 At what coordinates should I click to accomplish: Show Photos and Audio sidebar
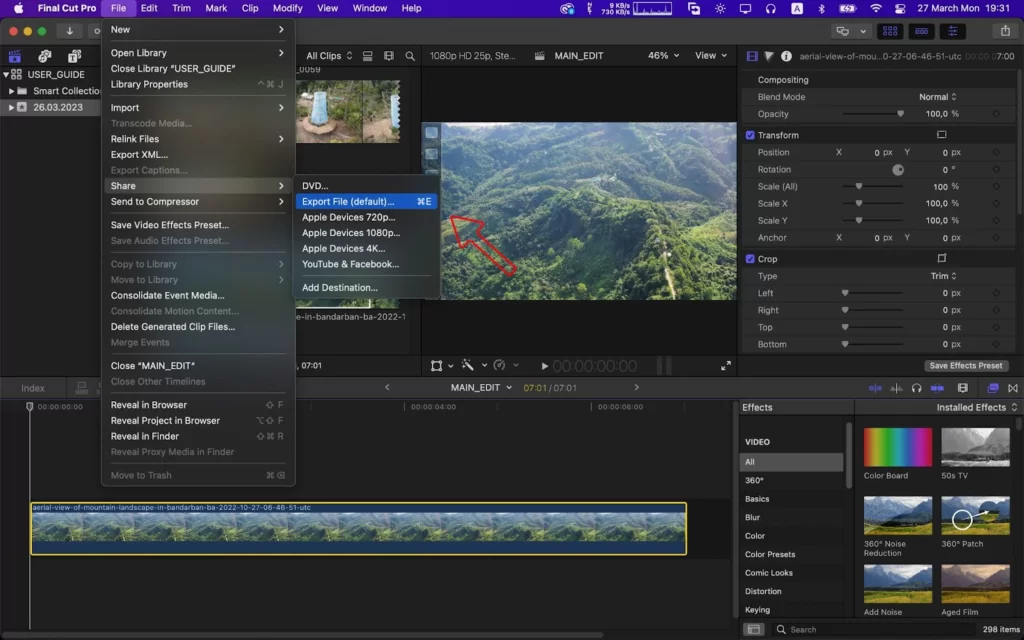pyautogui.click(x=44, y=56)
